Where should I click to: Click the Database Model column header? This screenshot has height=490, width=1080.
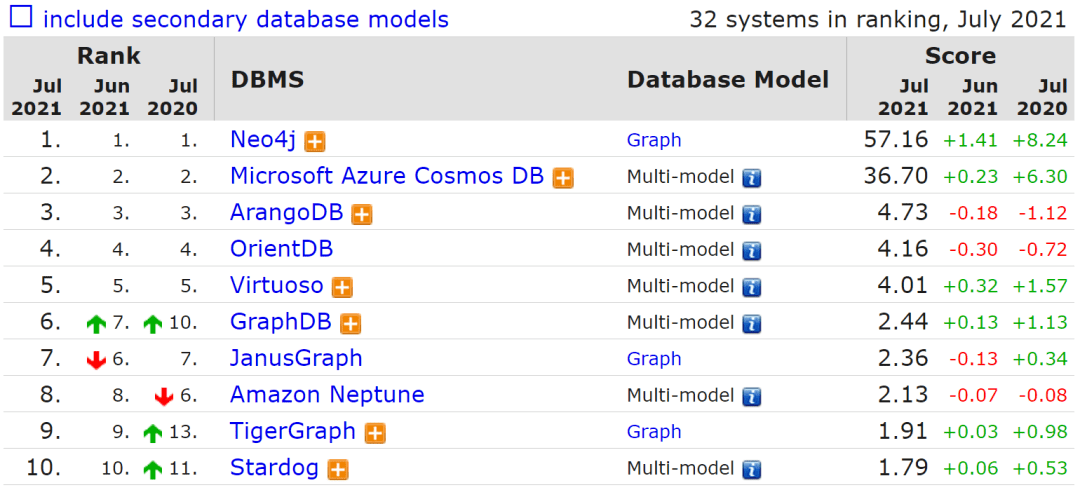tap(727, 80)
